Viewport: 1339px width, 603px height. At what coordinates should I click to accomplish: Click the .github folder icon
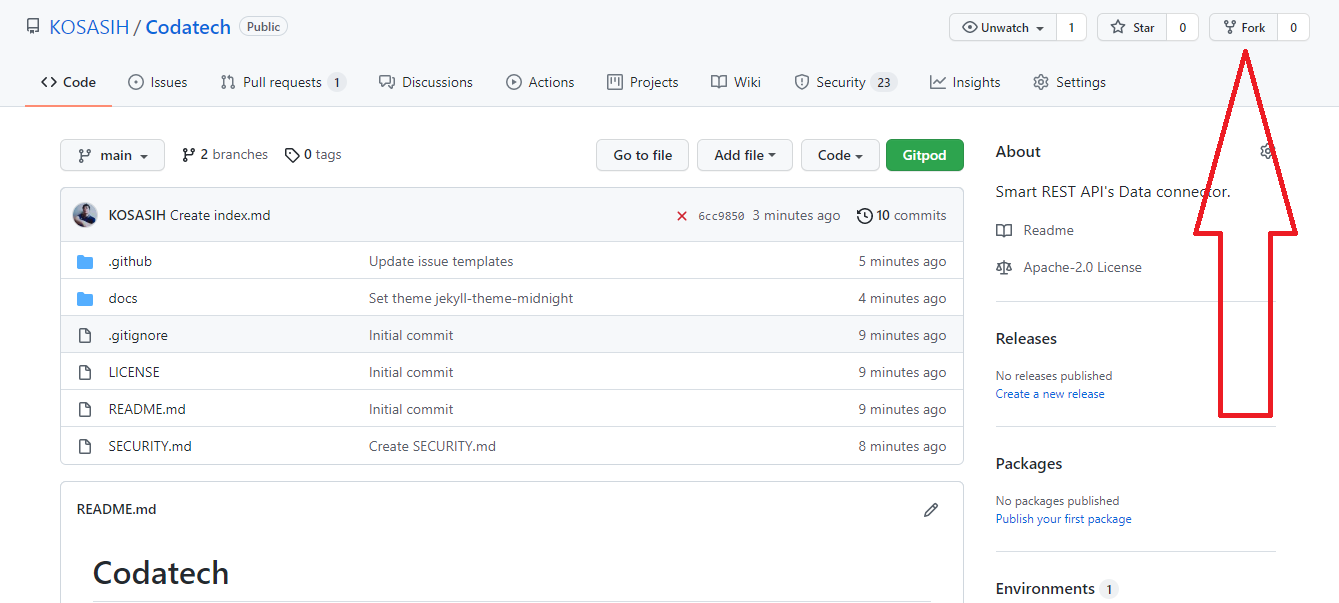click(85, 262)
